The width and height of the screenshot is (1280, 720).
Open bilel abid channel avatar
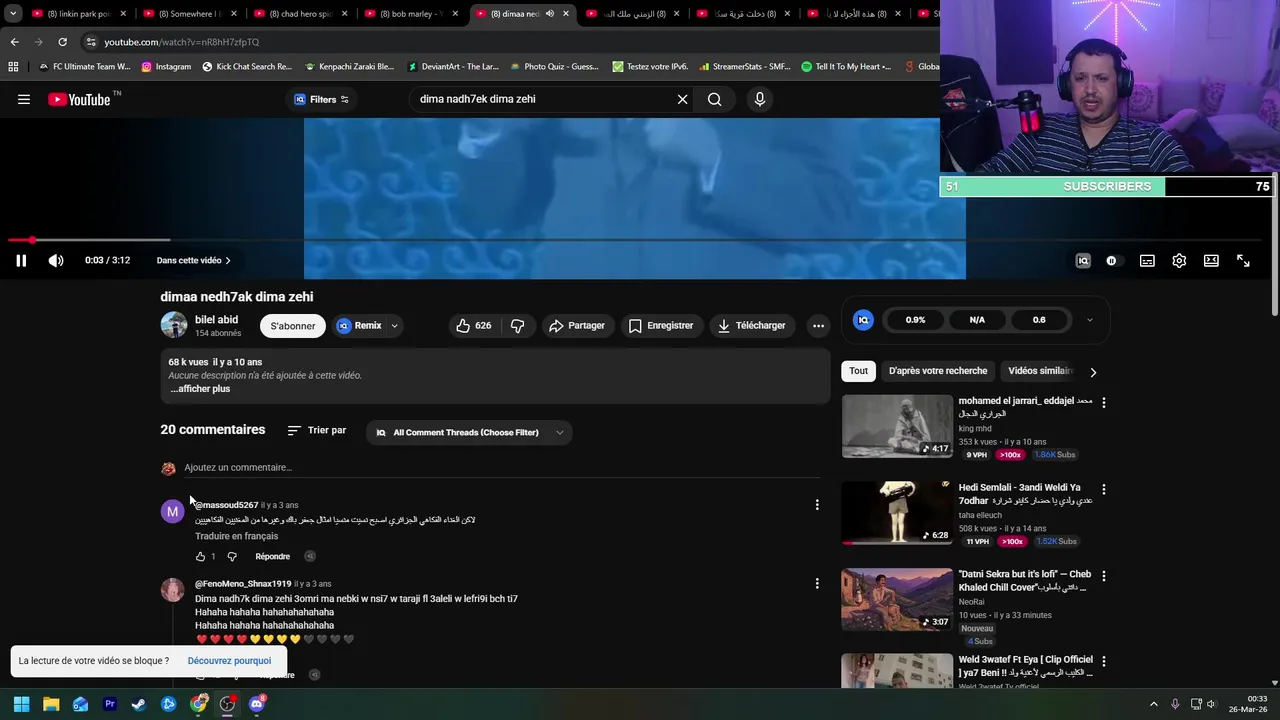pos(174,325)
